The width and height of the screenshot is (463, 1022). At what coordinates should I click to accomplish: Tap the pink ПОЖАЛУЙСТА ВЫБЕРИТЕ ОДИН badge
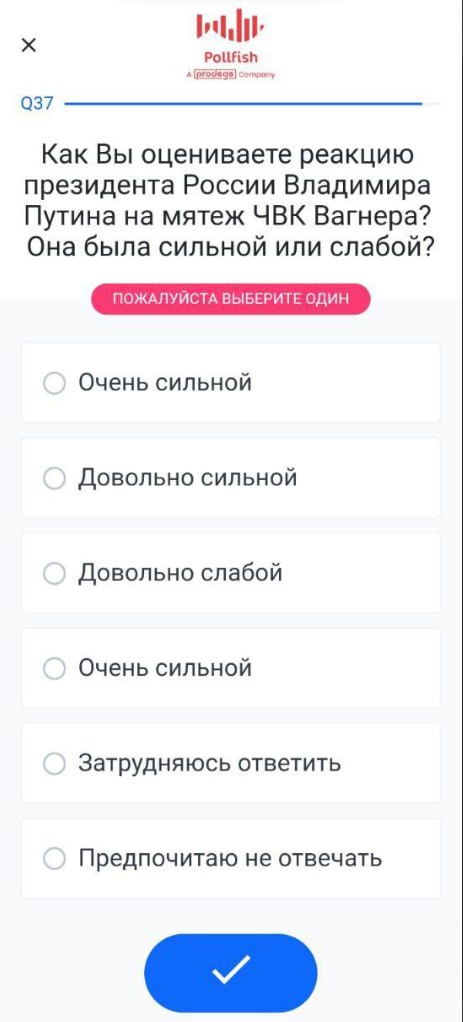(230, 299)
